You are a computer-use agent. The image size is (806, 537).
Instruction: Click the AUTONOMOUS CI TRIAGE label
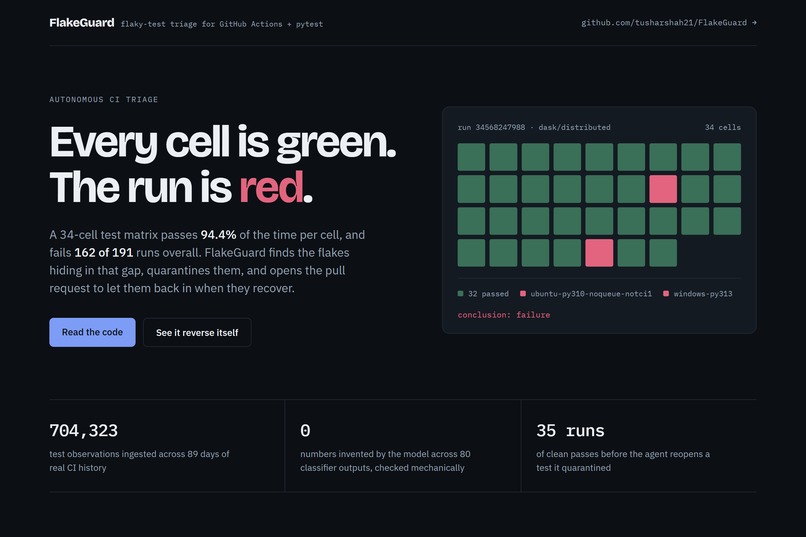pyautogui.click(x=104, y=100)
